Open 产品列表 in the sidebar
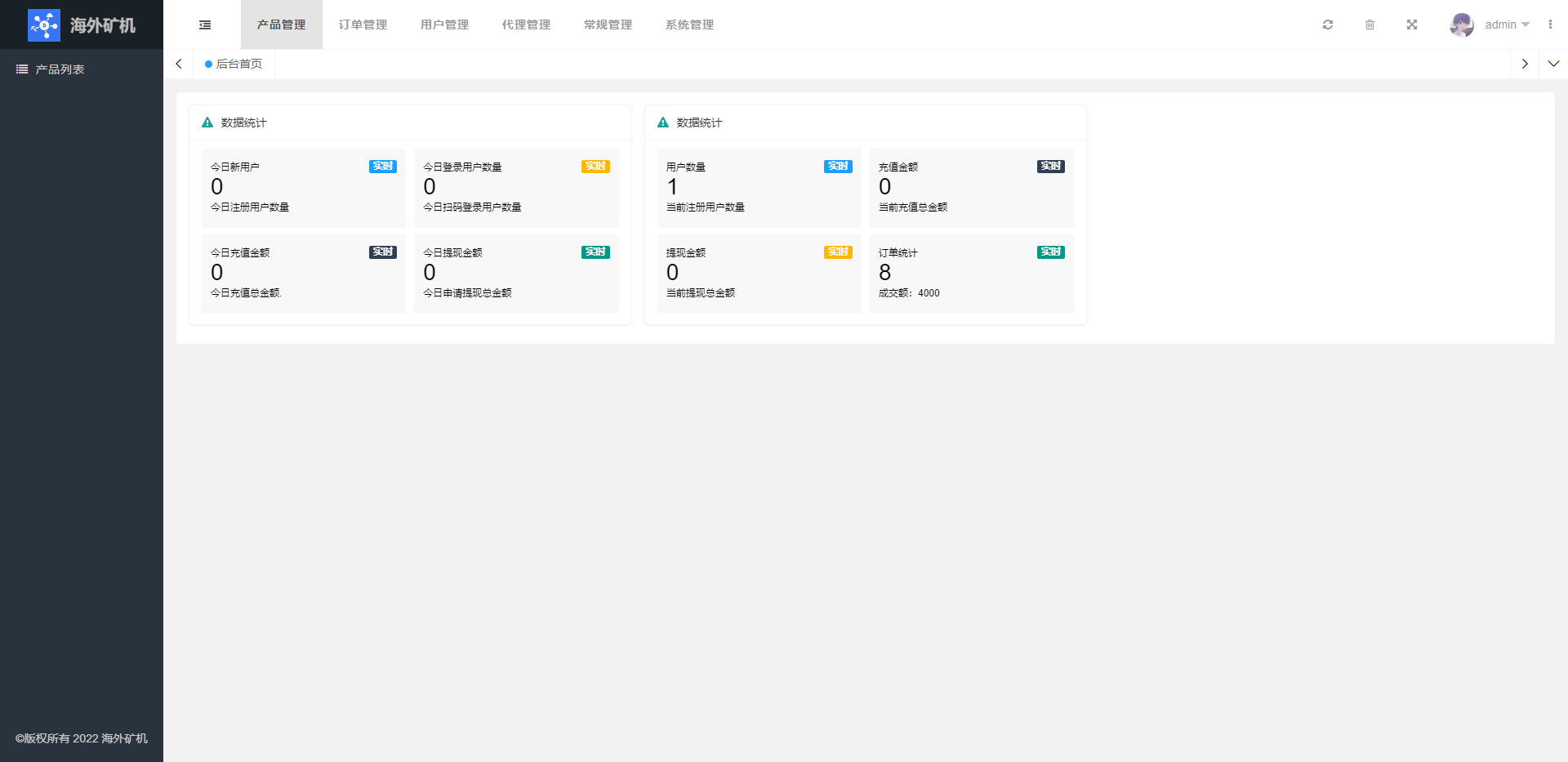This screenshot has width=1568, height=762. coord(82,69)
